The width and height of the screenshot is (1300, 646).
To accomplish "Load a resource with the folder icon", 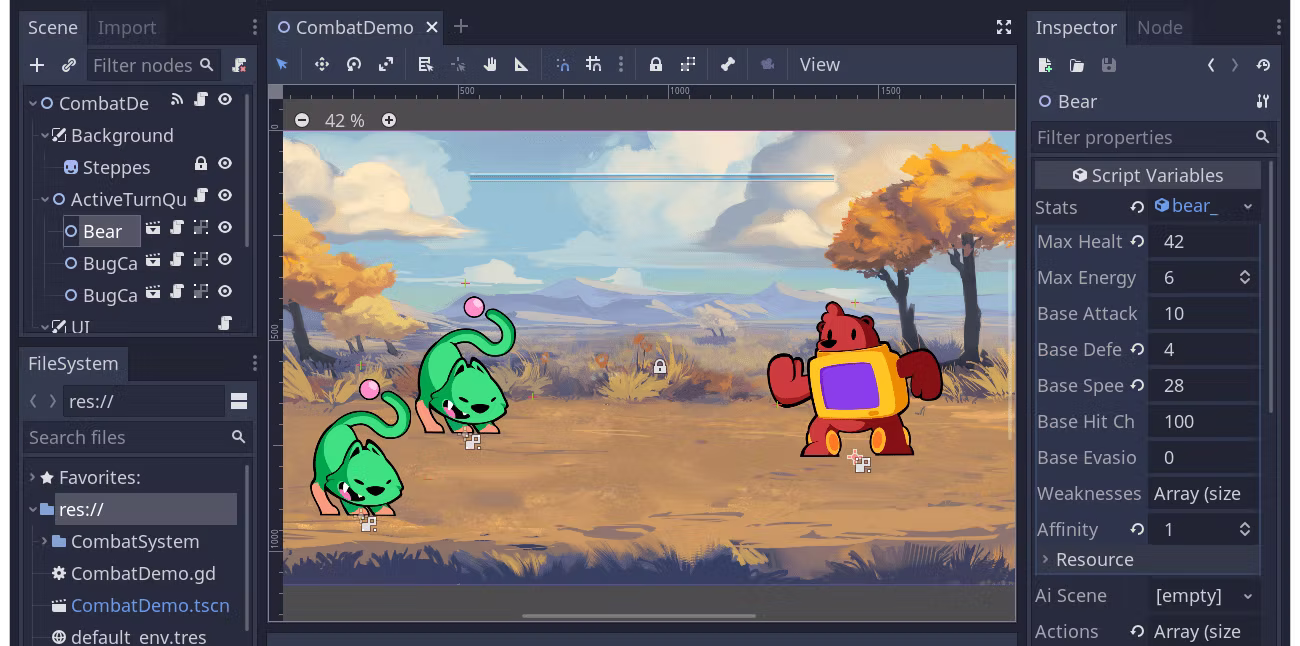I will pos(1077,65).
